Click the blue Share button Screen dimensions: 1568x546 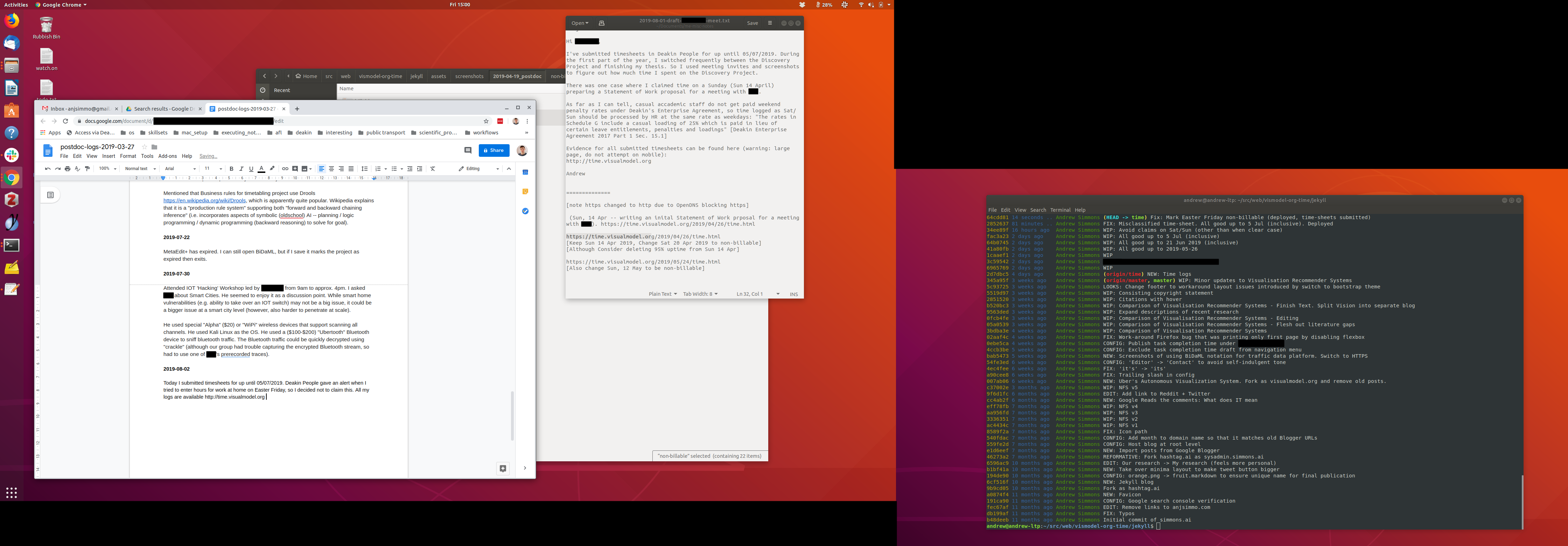(x=493, y=150)
